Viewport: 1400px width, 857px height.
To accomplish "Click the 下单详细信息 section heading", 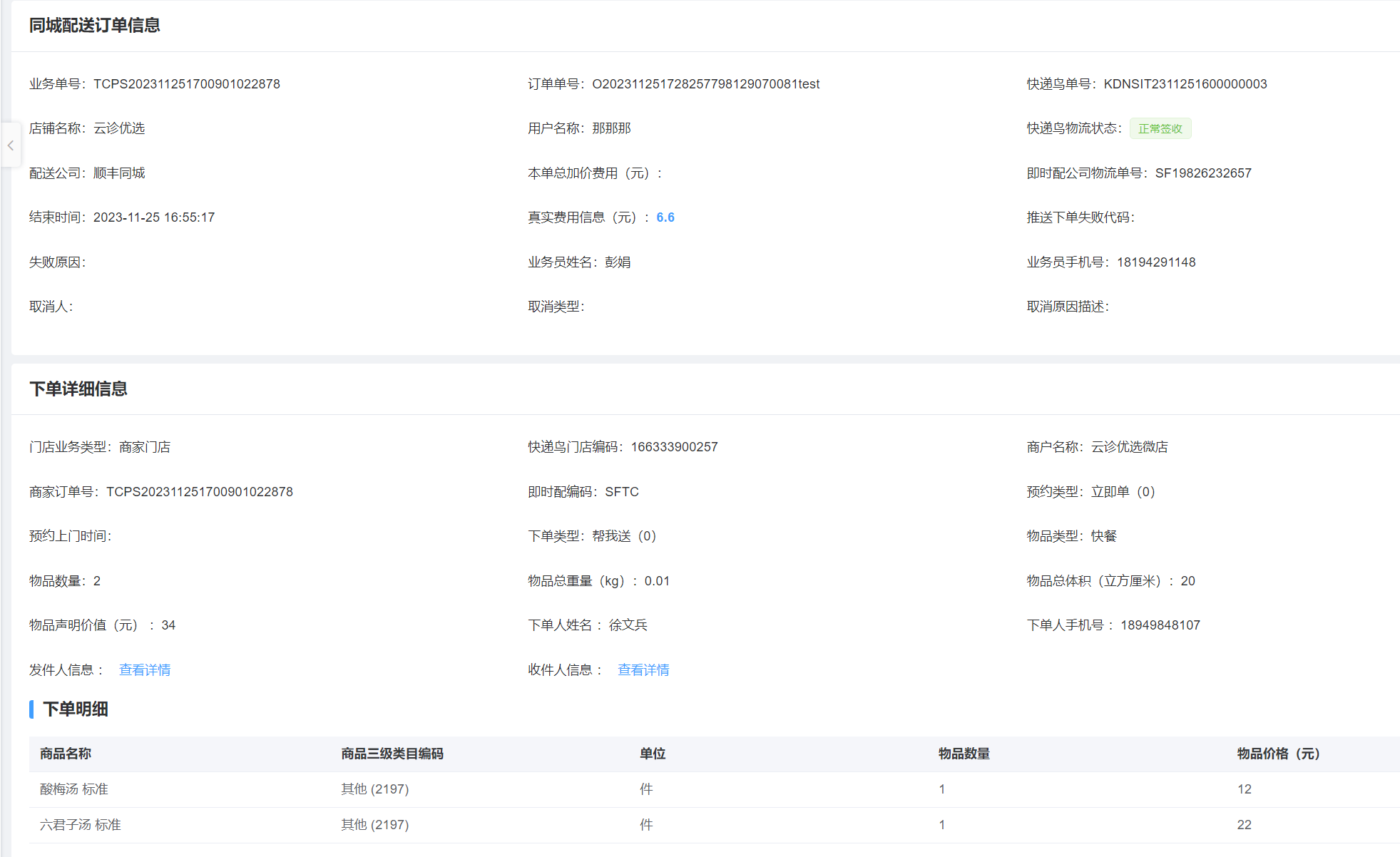I will 78,389.
